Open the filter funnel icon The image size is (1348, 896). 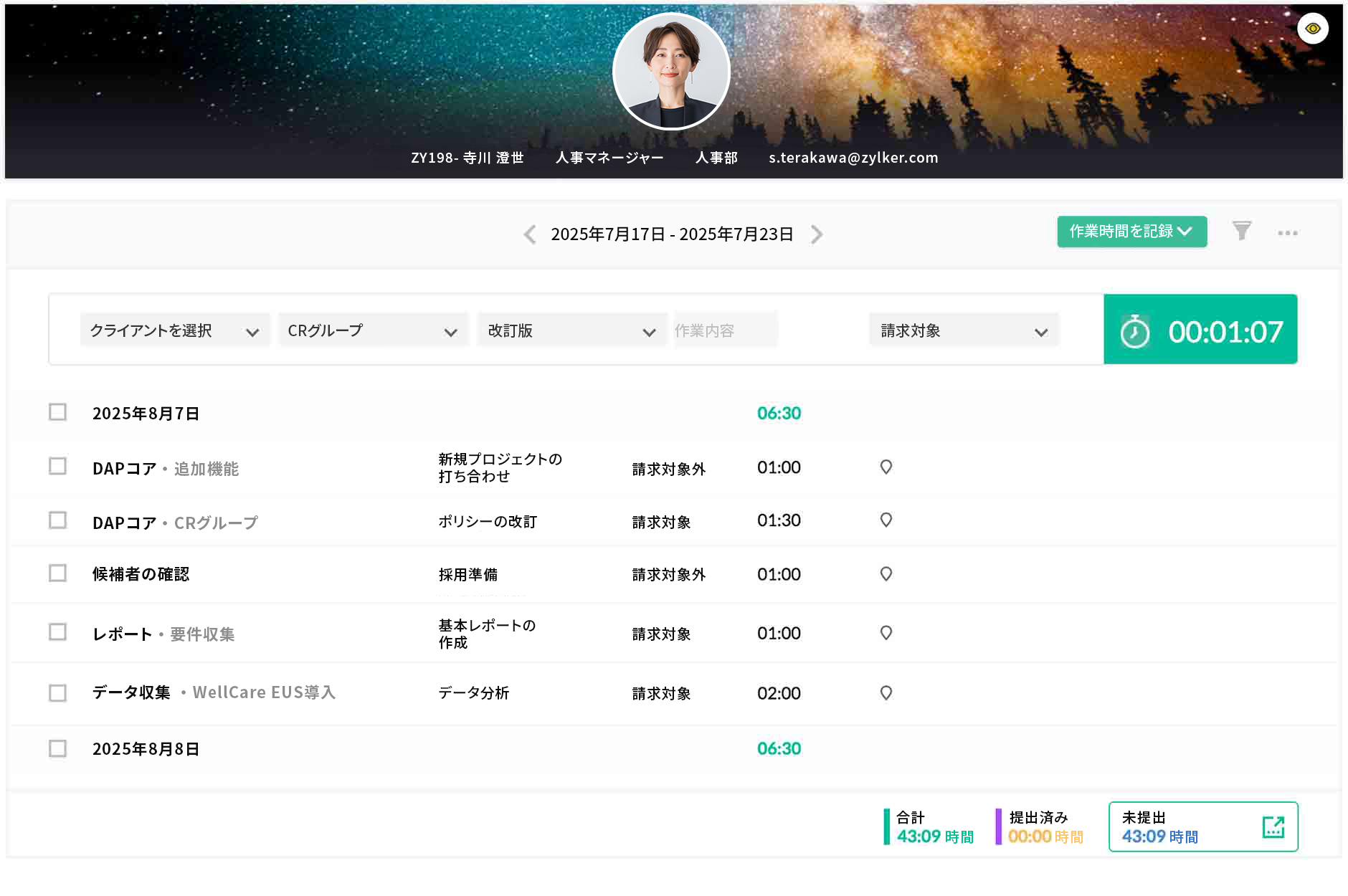pos(1241,231)
